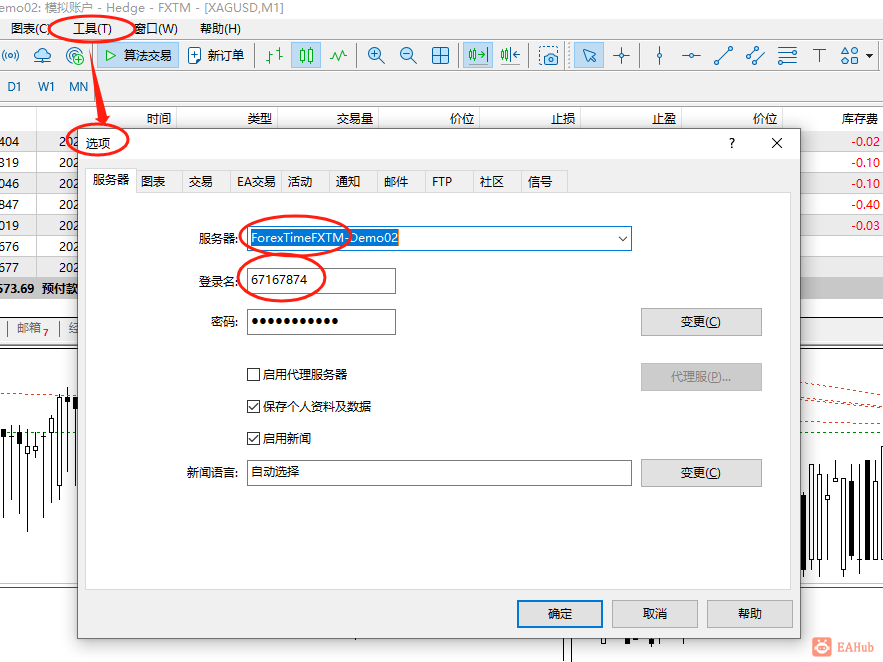
Task: Expand the shapes dropdown arrow in toolbar
Action: [x=870, y=56]
